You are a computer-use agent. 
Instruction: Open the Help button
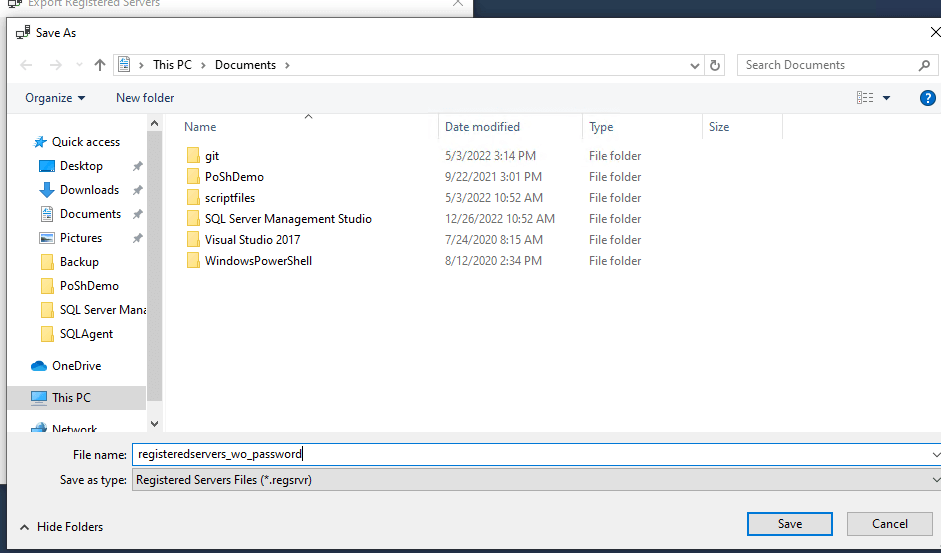[x=927, y=98]
